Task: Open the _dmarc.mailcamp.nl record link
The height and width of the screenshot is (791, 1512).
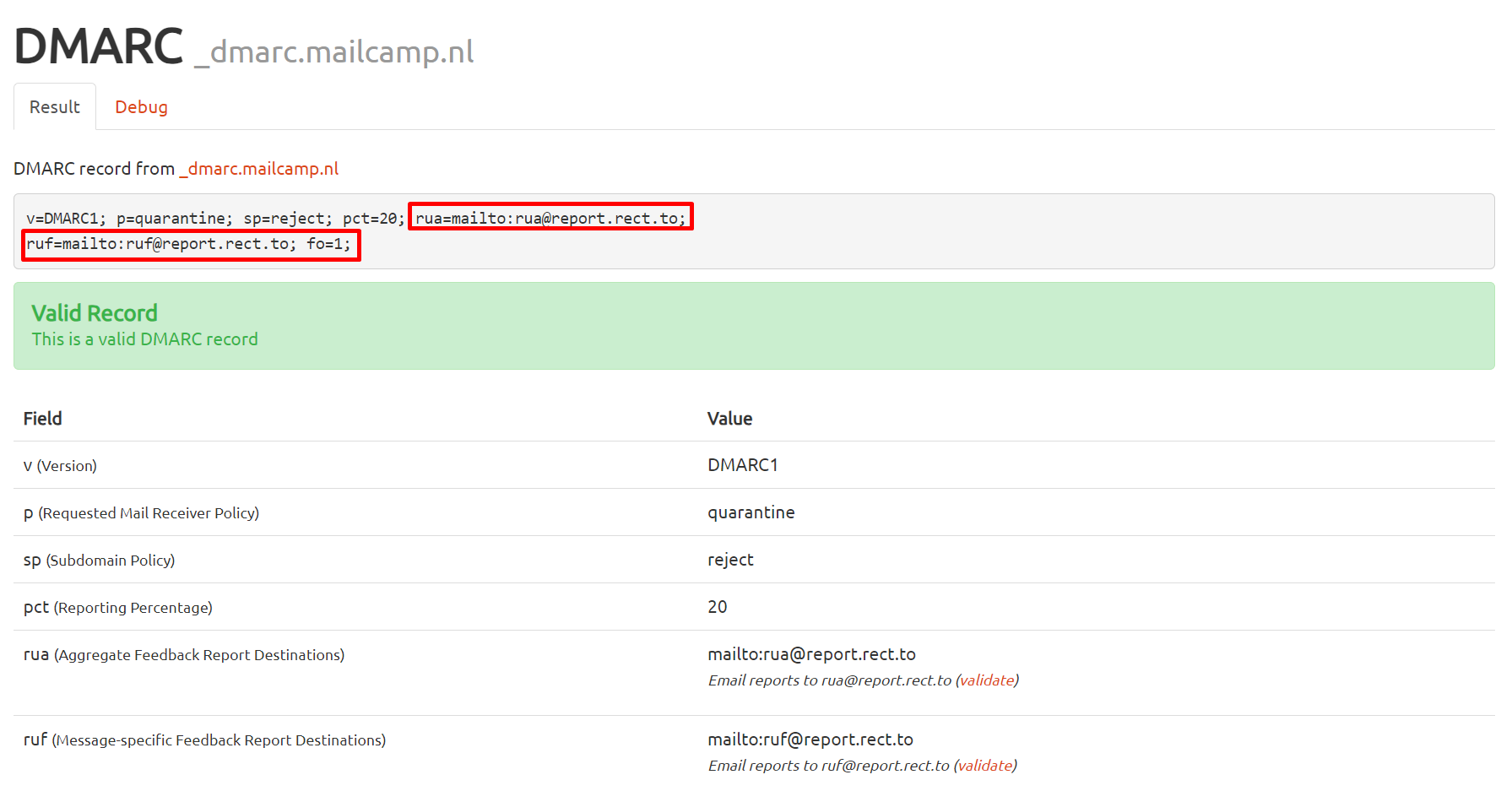Action: tap(259, 169)
